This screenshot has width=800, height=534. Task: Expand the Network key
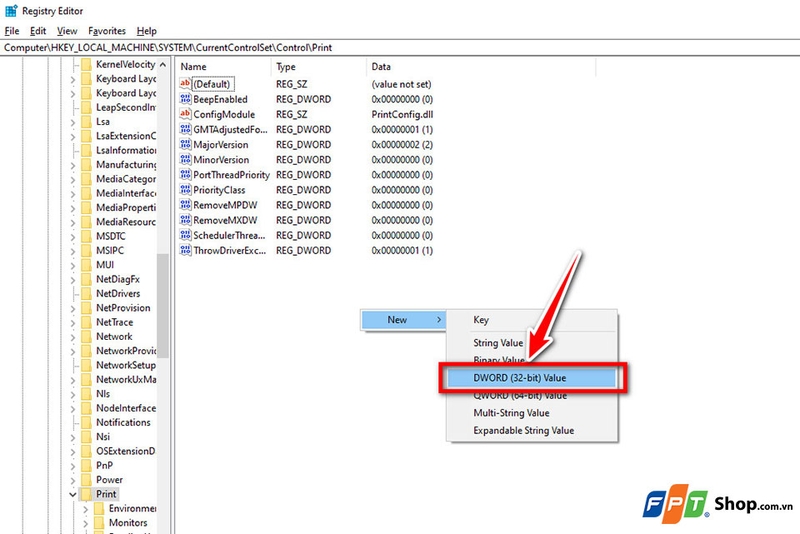point(72,337)
